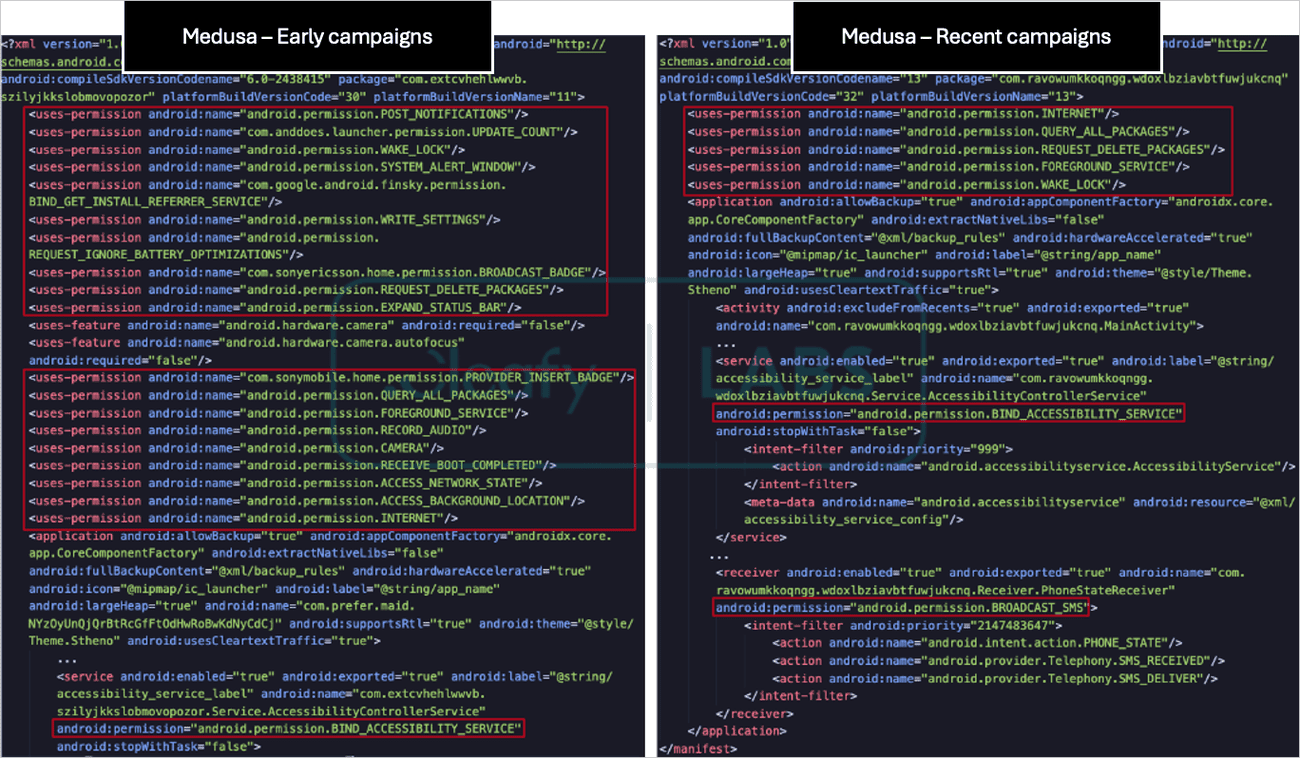
Task: Click the launcher UPDATE_COUNT permission line
Action: [x=303, y=132]
